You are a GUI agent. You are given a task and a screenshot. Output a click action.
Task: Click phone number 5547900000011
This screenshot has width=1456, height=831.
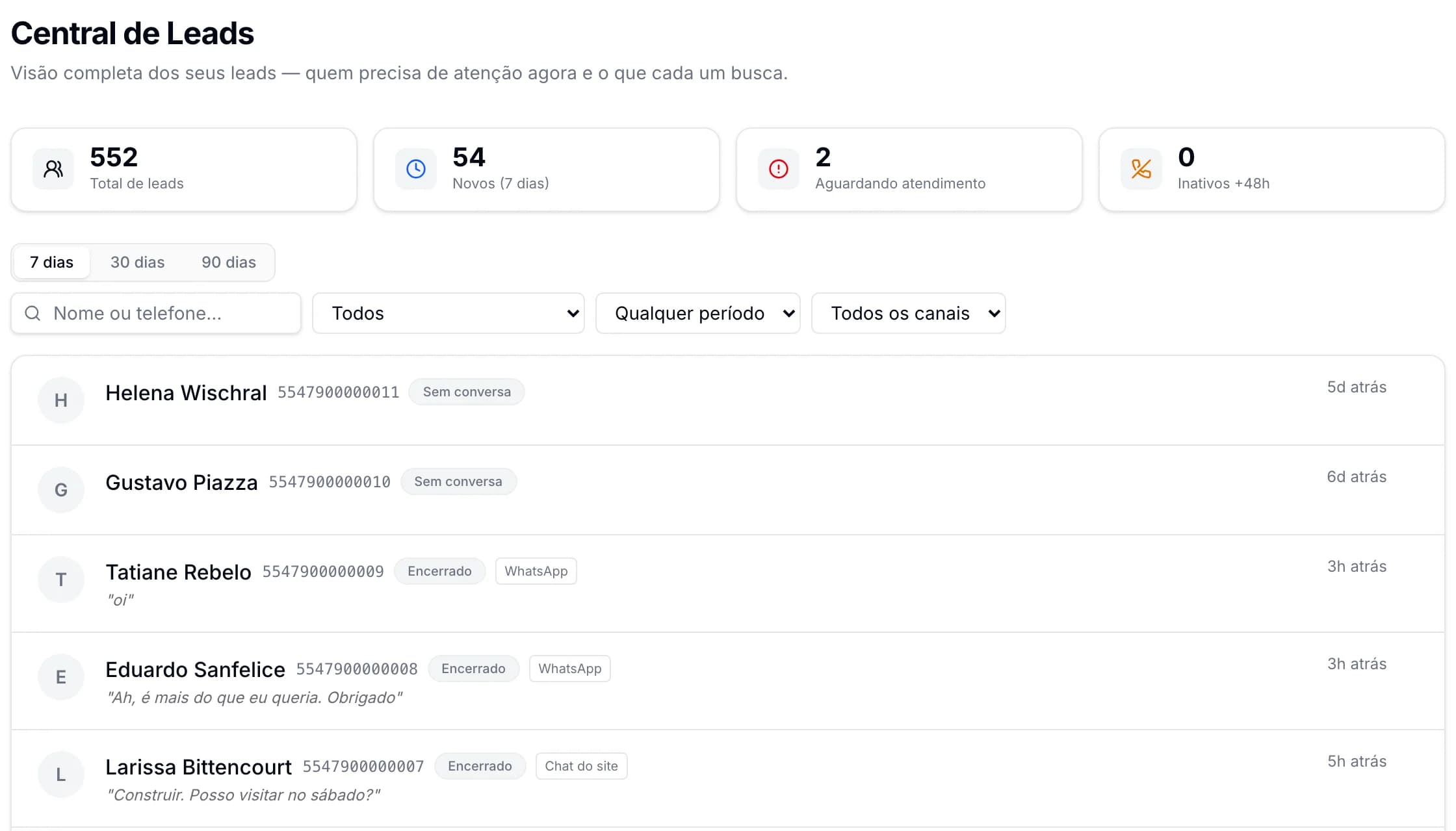tap(339, 392)
